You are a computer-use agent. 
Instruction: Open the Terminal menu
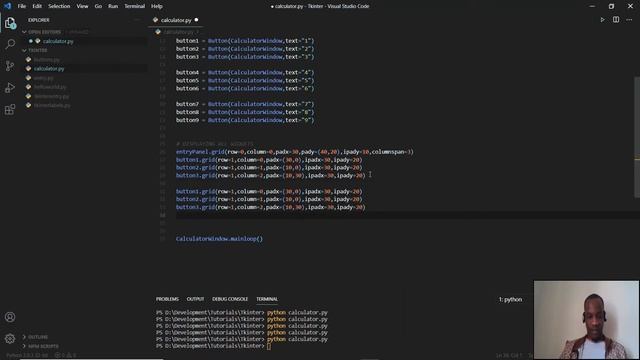(135, 6)
